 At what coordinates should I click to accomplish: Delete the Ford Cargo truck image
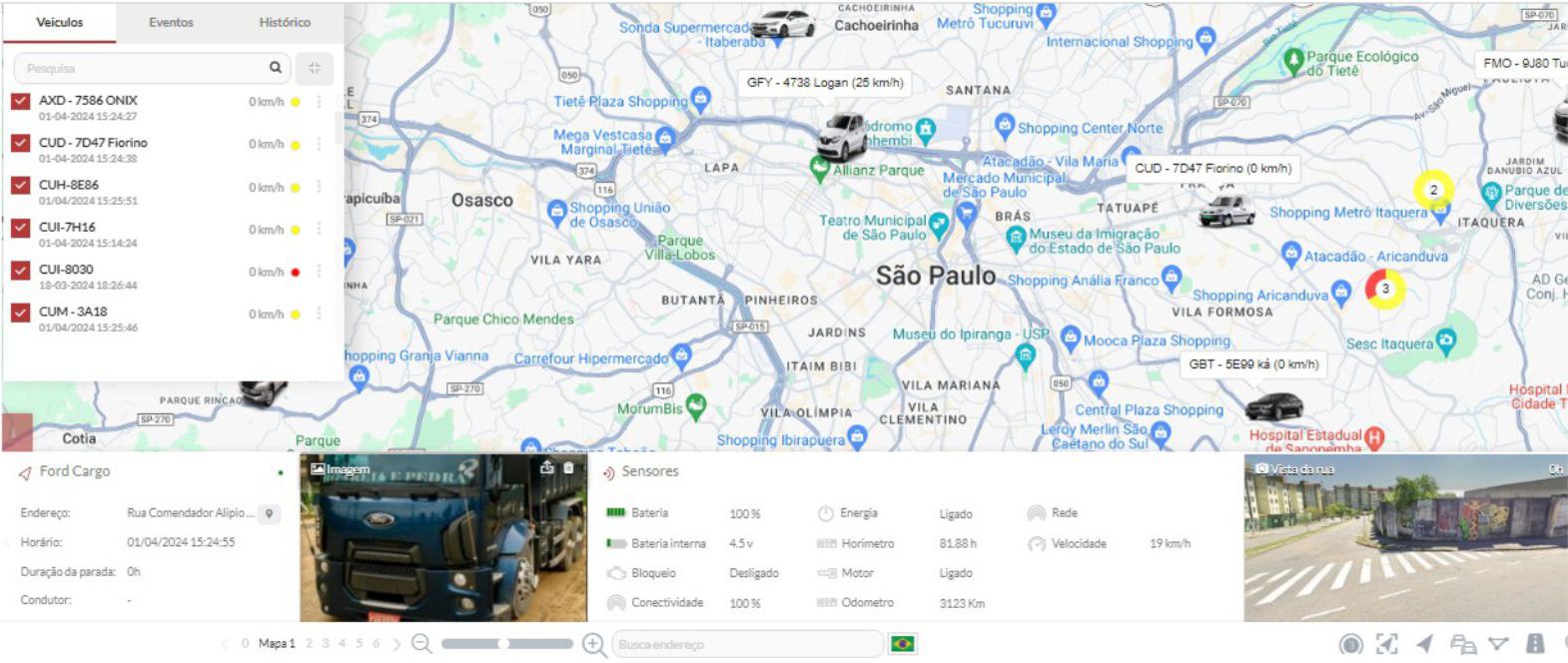pos(569,467)
